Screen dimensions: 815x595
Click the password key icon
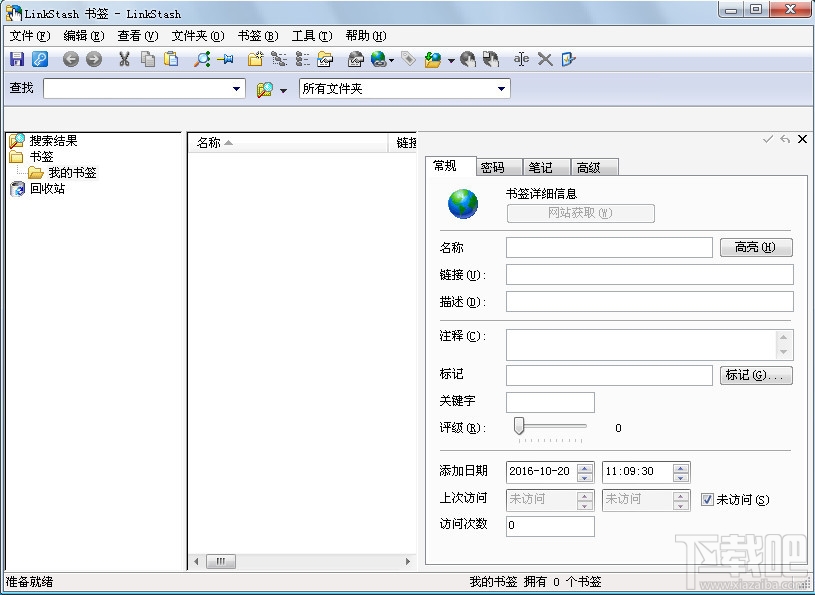40,59
